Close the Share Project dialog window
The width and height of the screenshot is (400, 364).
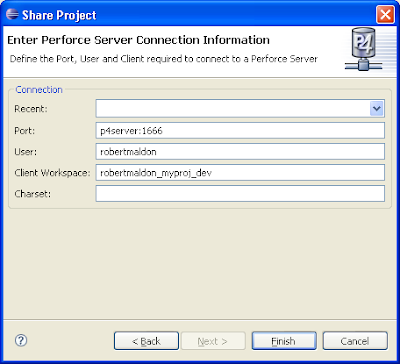385,15
